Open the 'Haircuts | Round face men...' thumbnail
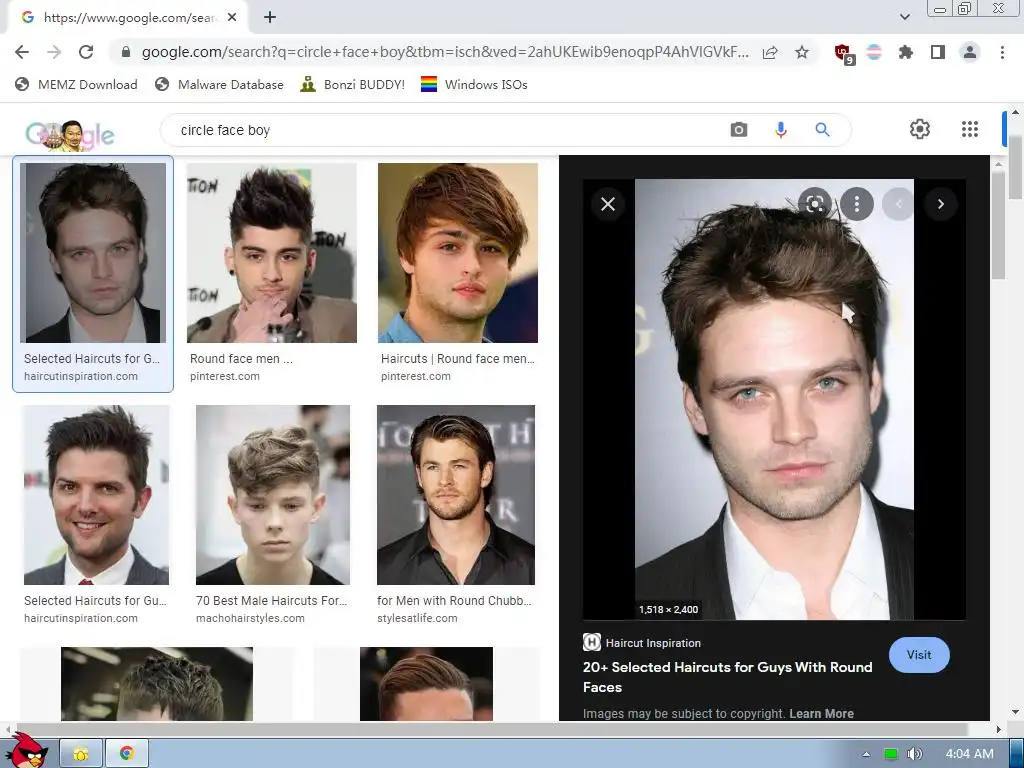The image size is (1024, 768). click(458, 253)
